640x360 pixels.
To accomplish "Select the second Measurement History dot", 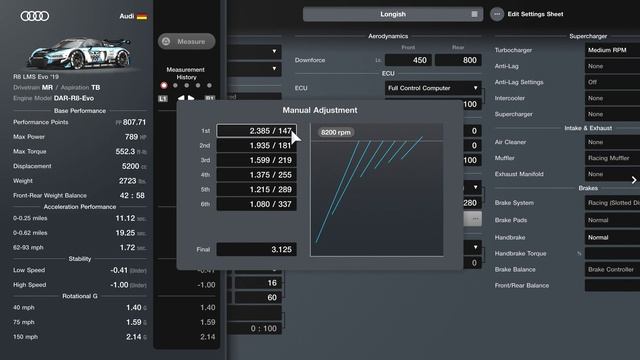I will [176, 86].
